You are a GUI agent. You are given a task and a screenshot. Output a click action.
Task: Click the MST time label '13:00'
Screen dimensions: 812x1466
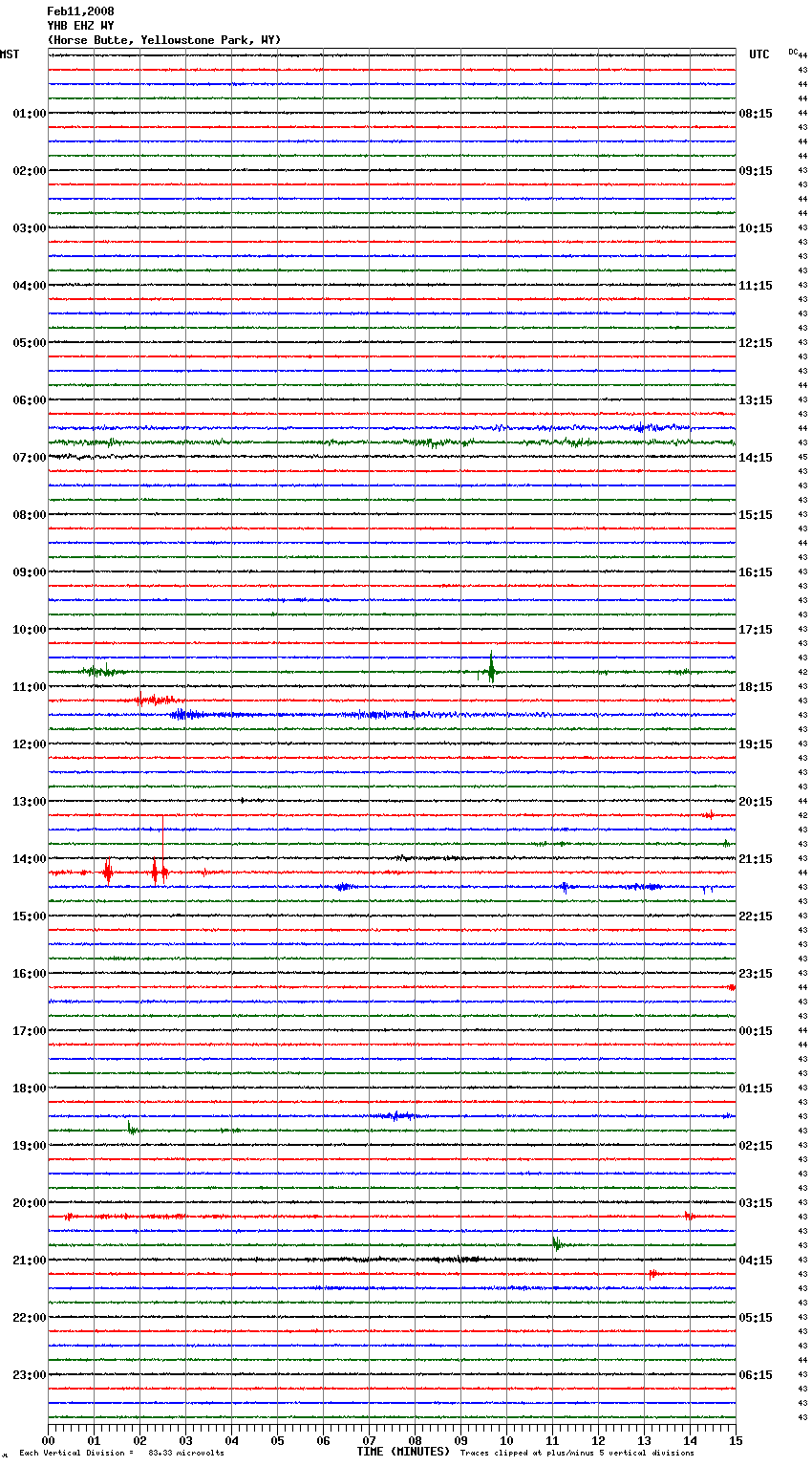pos(30,802)
